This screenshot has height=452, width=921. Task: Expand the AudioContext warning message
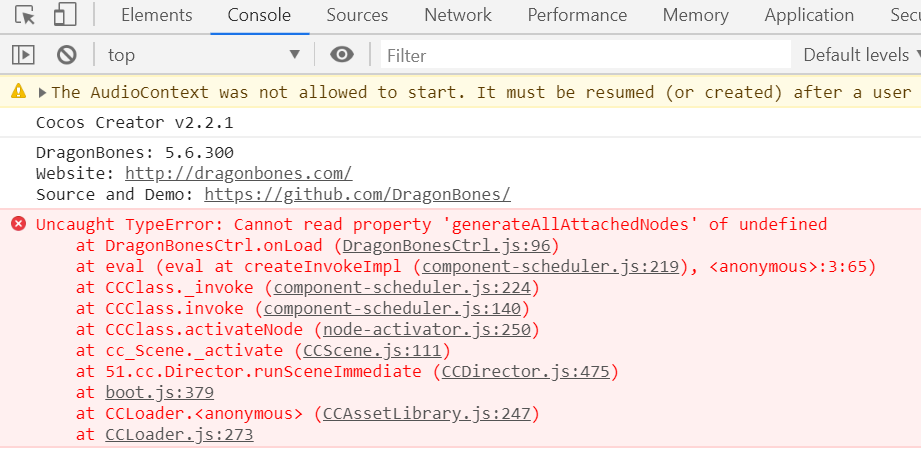coord(42,92)
